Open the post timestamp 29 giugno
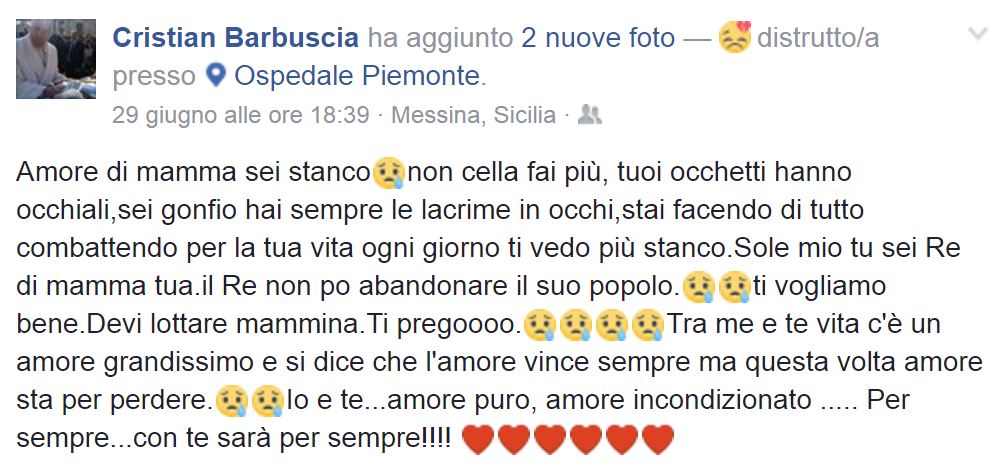The image size is (1008, 470). [240, 115]
